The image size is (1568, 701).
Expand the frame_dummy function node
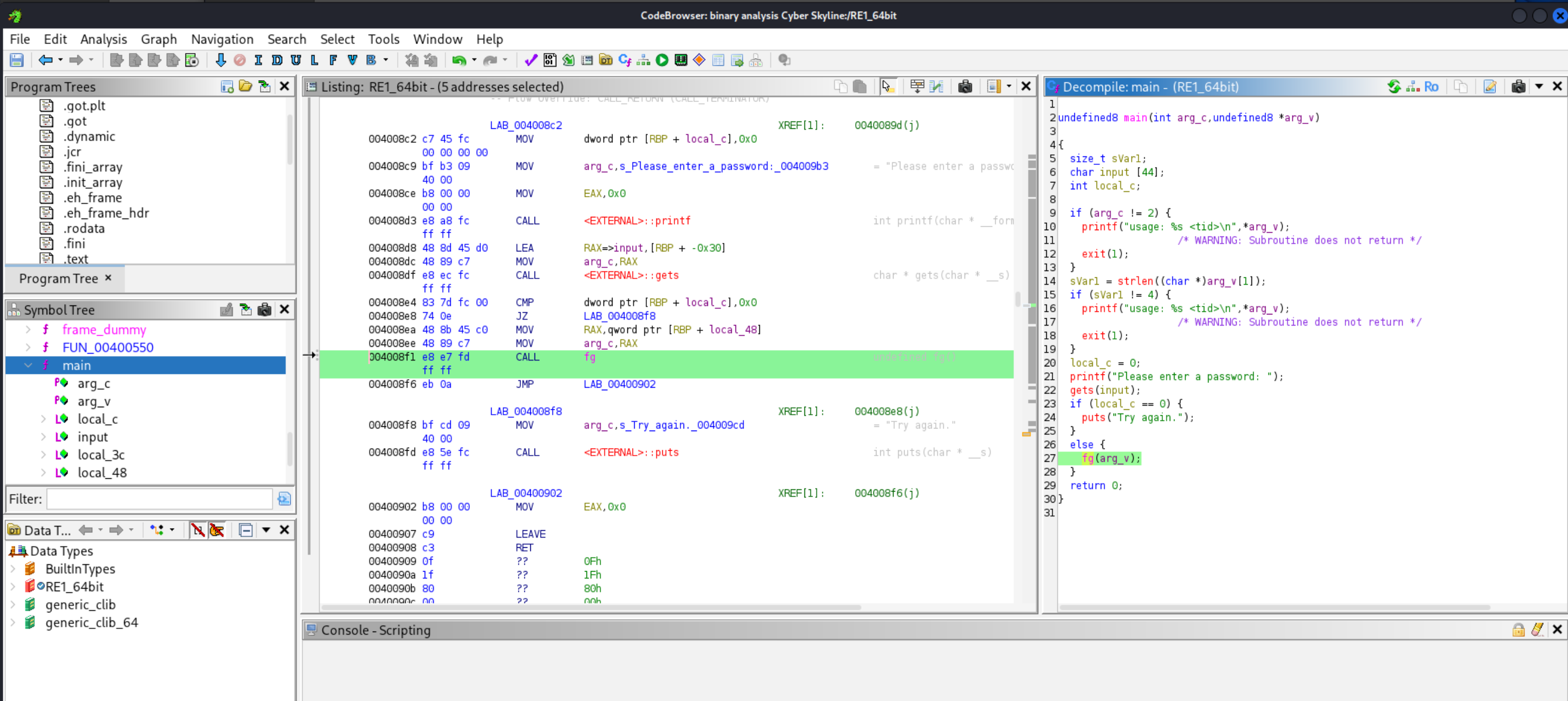[28, 329]
